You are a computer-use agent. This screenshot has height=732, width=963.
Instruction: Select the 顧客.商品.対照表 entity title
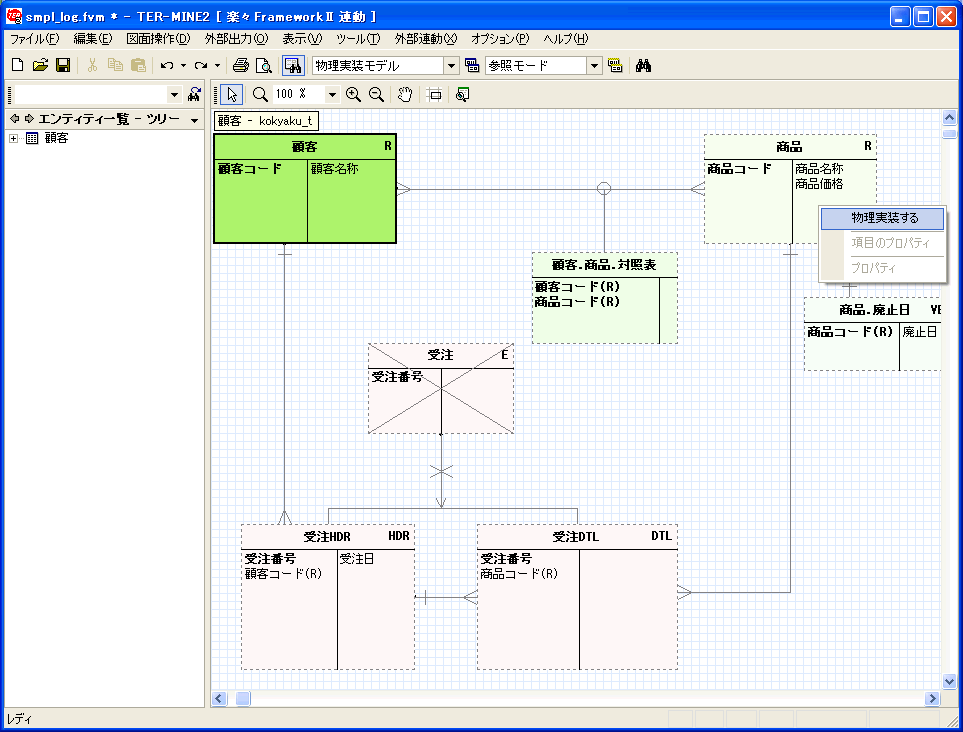(x=604, y=265)
